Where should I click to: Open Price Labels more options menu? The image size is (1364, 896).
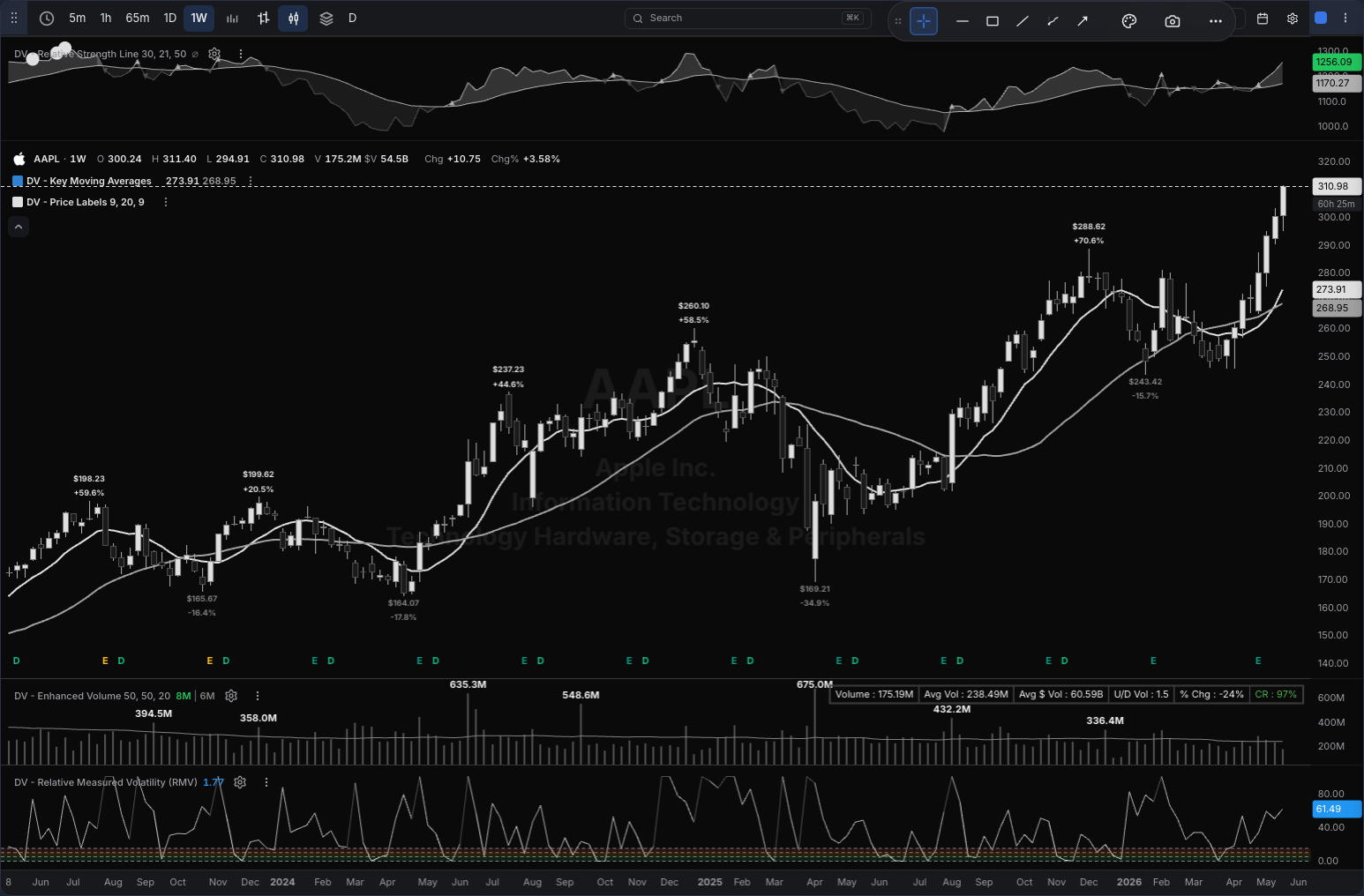(x=166, y=202)
